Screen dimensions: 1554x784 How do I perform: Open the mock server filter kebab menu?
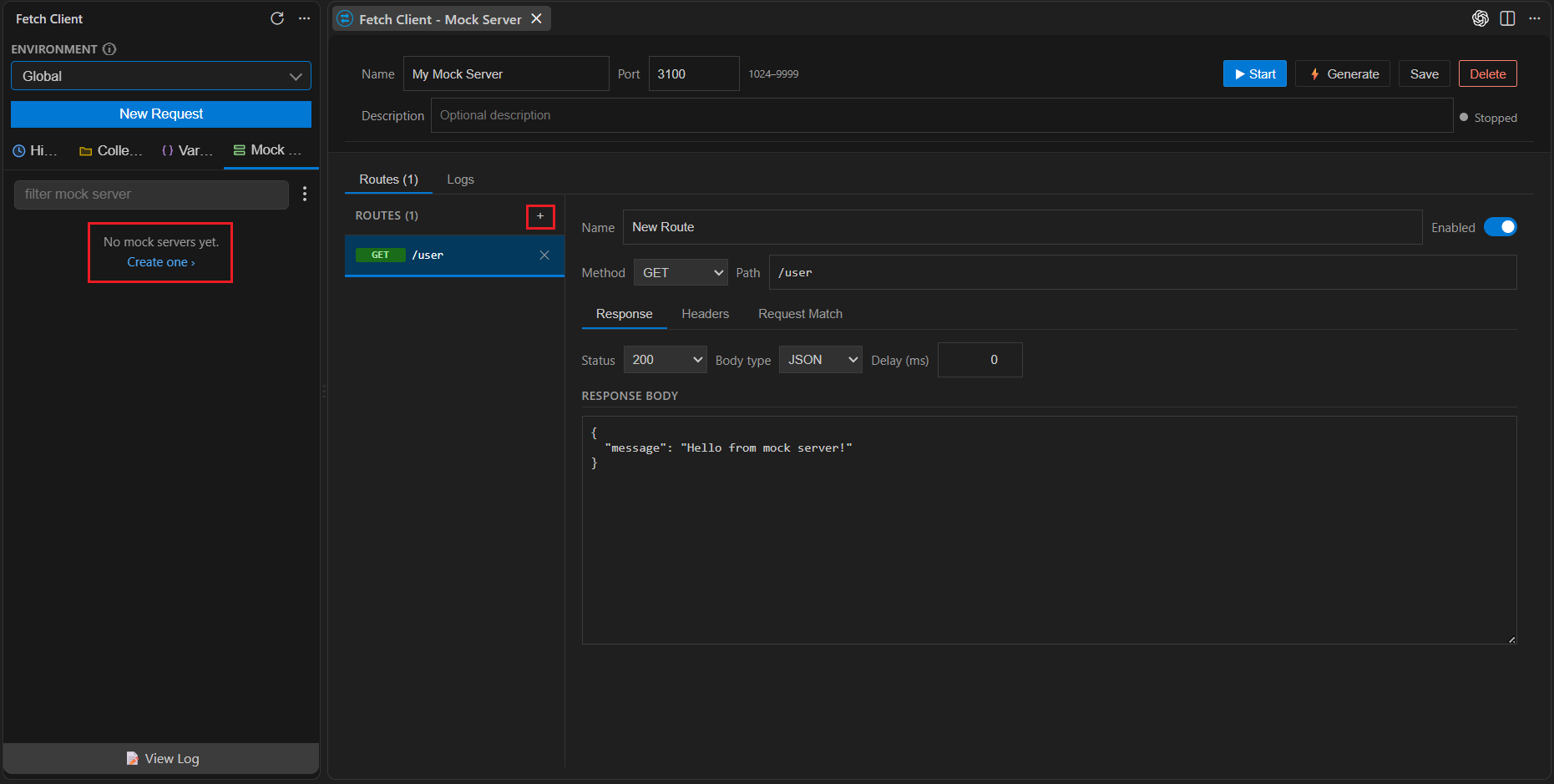(305, 194)
